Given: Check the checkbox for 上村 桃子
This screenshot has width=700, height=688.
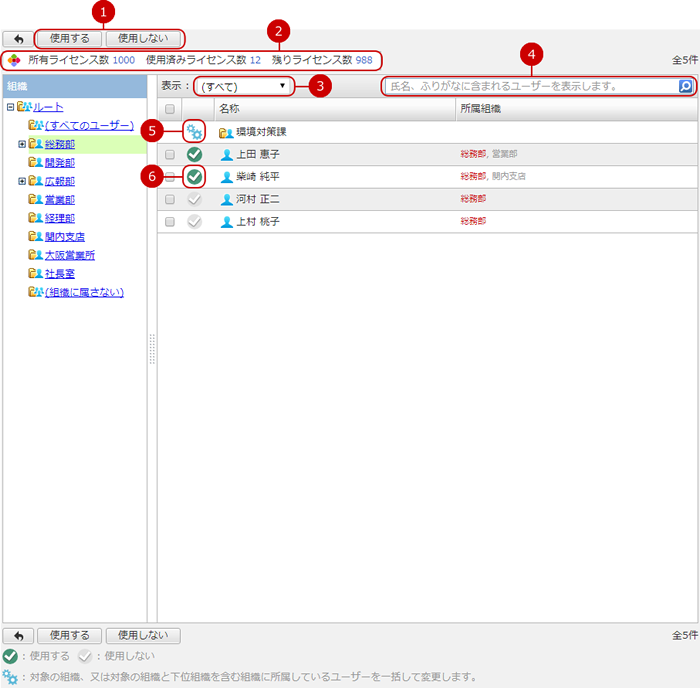Looking at the screenshot, I should pos(170,221).
